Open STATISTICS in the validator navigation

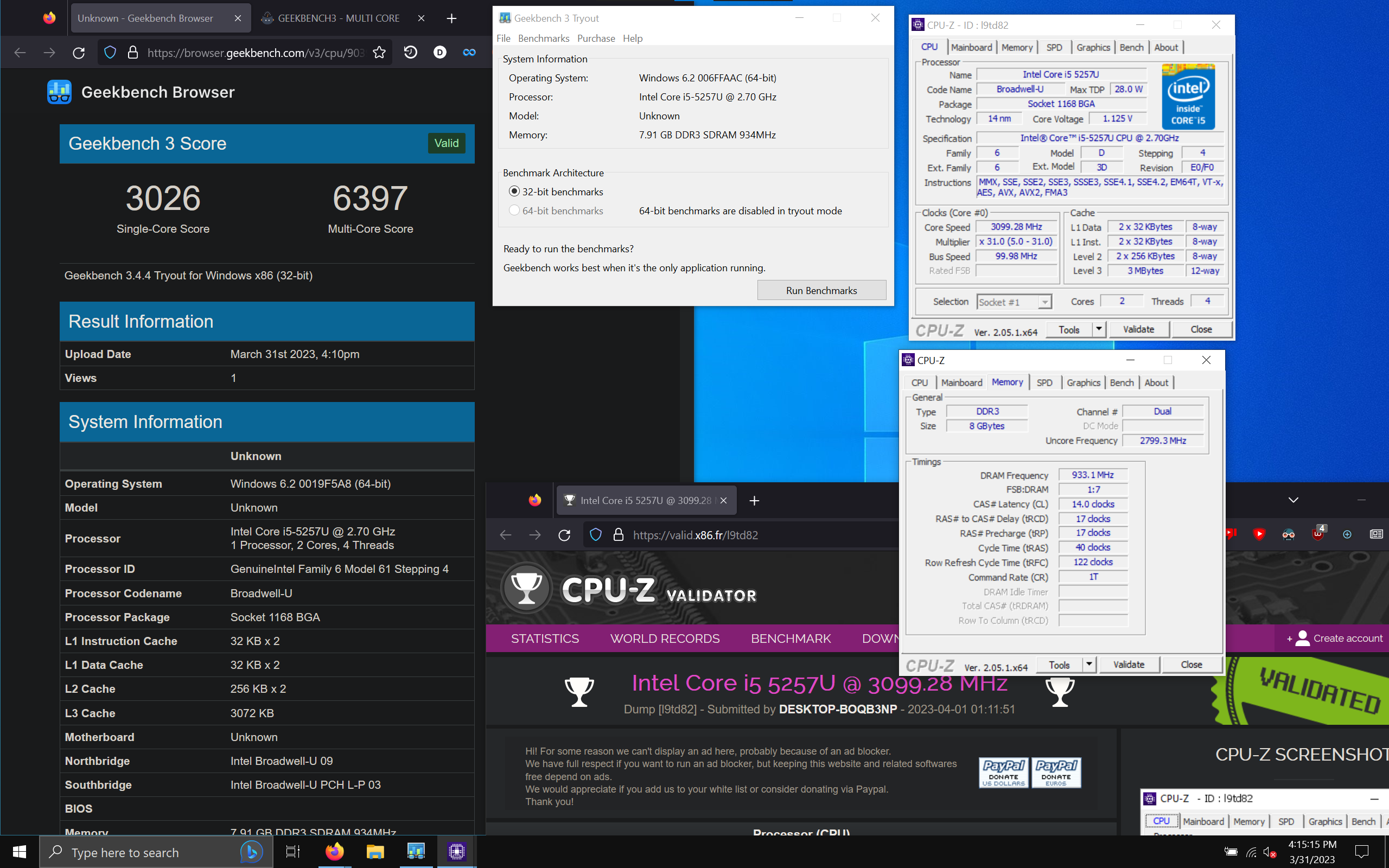pyautogui.click(x=545, y=639)
